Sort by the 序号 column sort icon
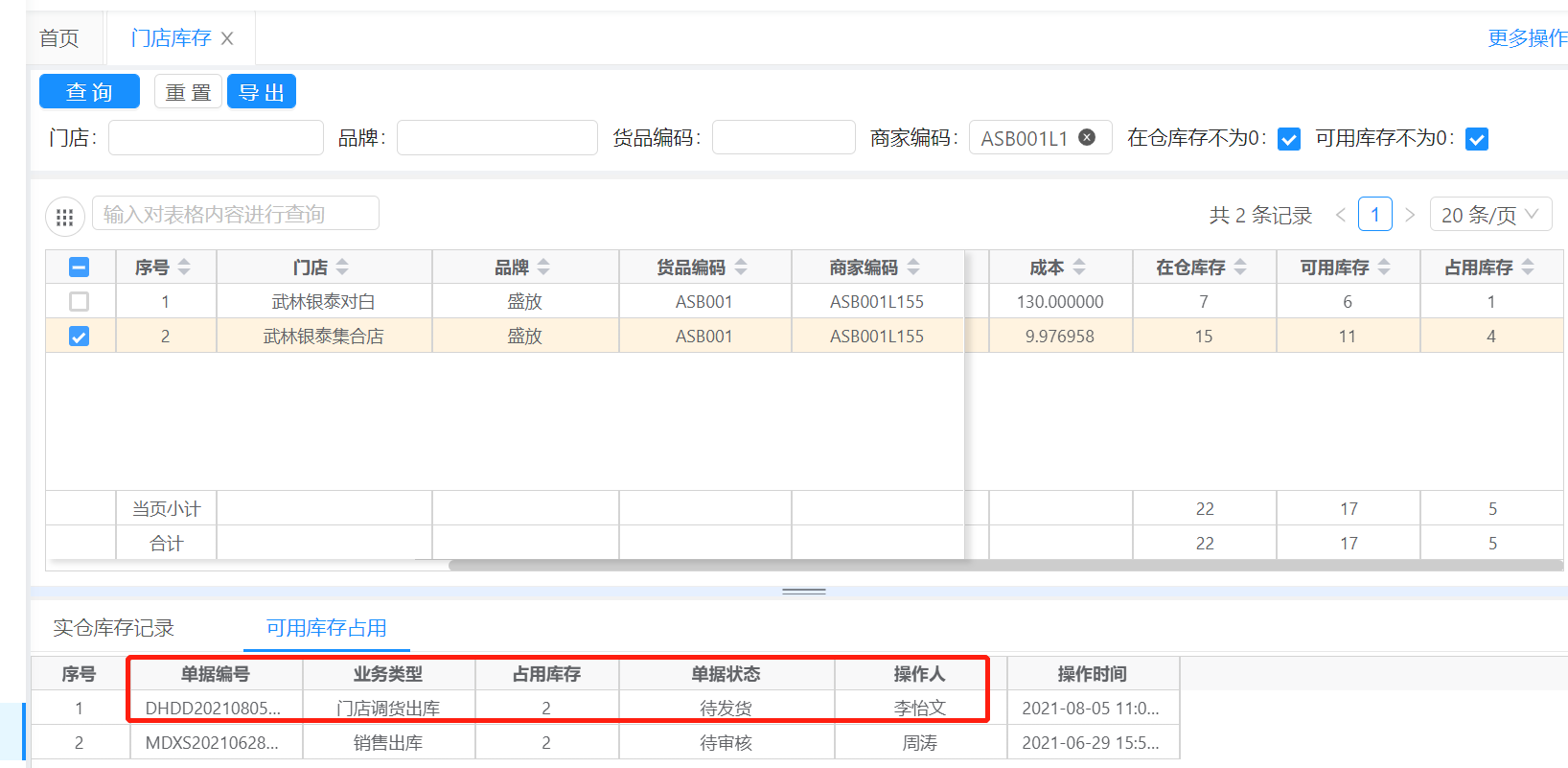This screenshot has width=1568, height=768. [184, 268]
